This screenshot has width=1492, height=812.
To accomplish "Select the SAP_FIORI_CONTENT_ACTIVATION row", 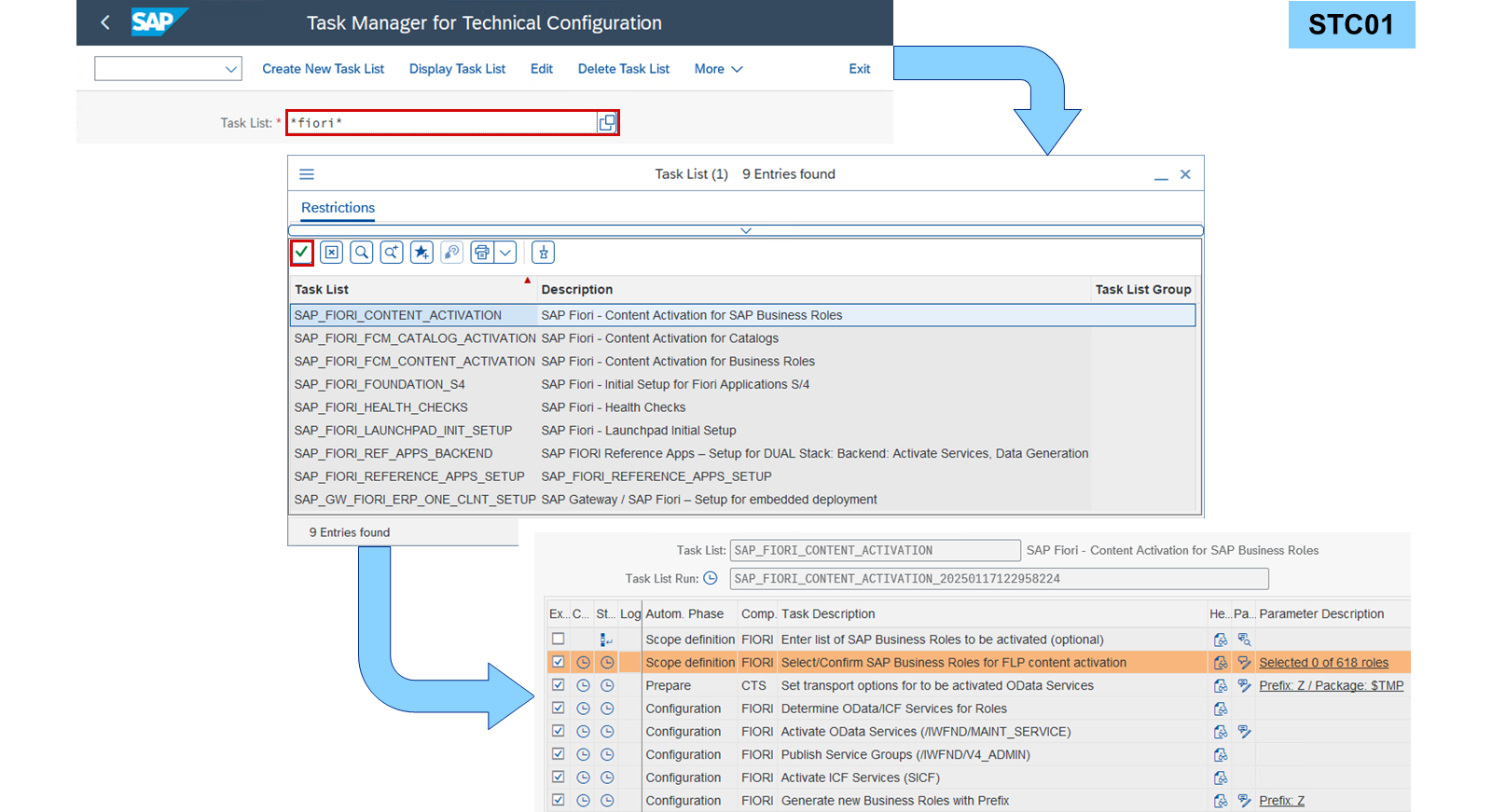I will tap(742, 315).
